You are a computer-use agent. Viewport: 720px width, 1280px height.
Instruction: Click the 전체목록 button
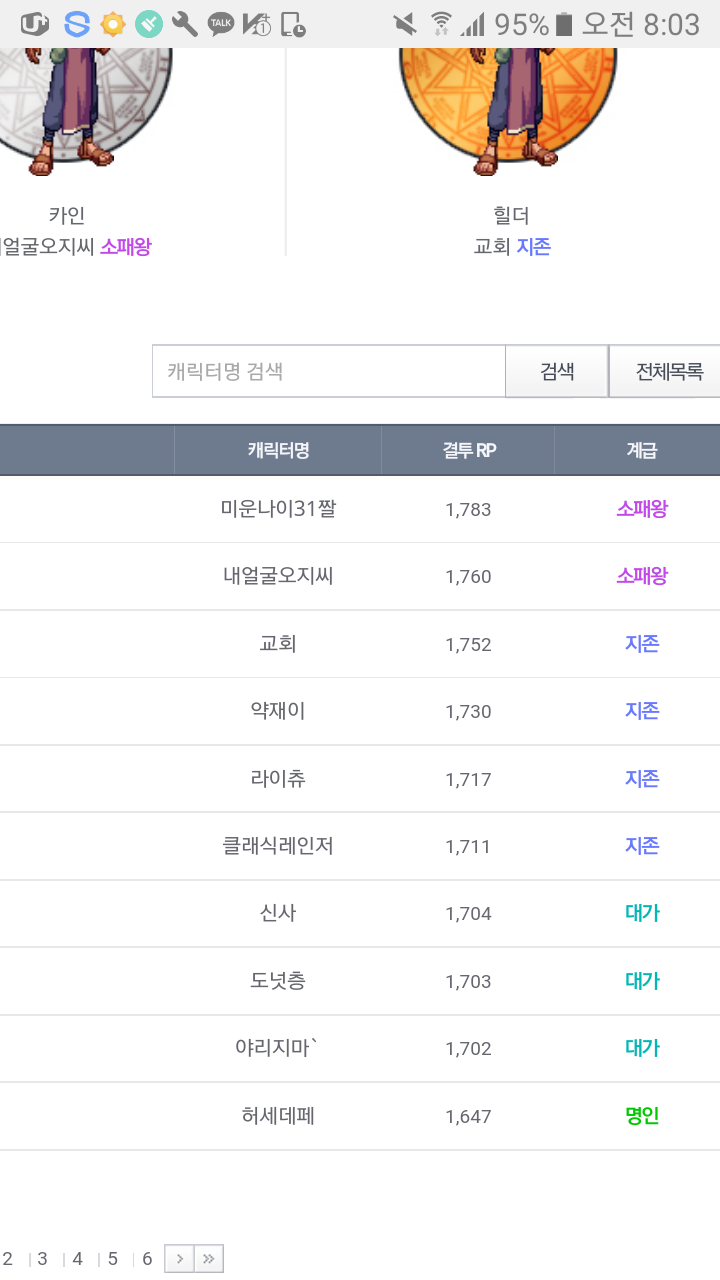667,372
